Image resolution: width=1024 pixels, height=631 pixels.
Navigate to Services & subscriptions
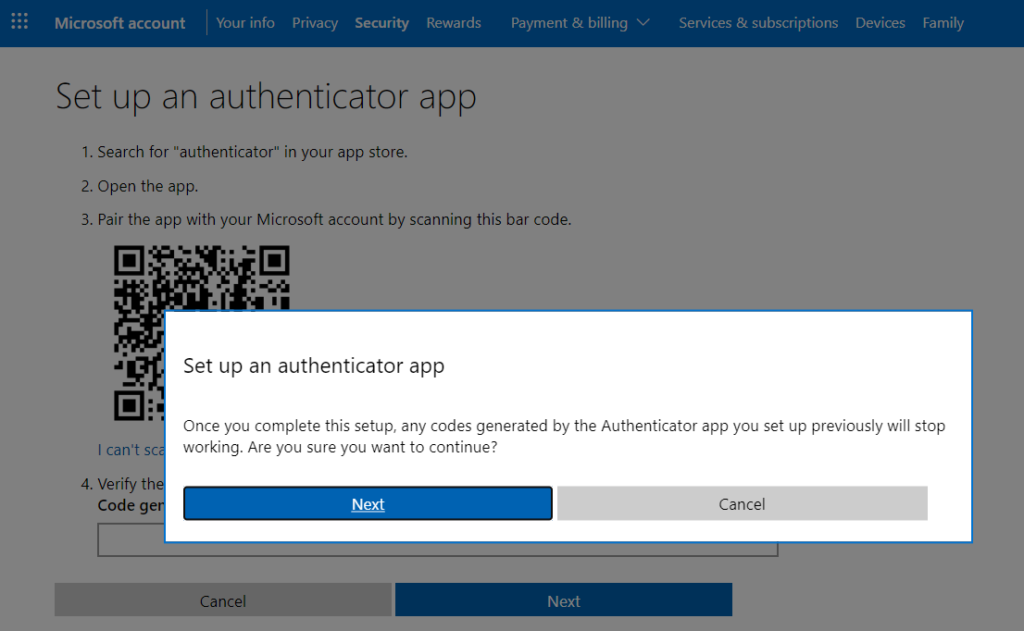(x=758, y=22)
